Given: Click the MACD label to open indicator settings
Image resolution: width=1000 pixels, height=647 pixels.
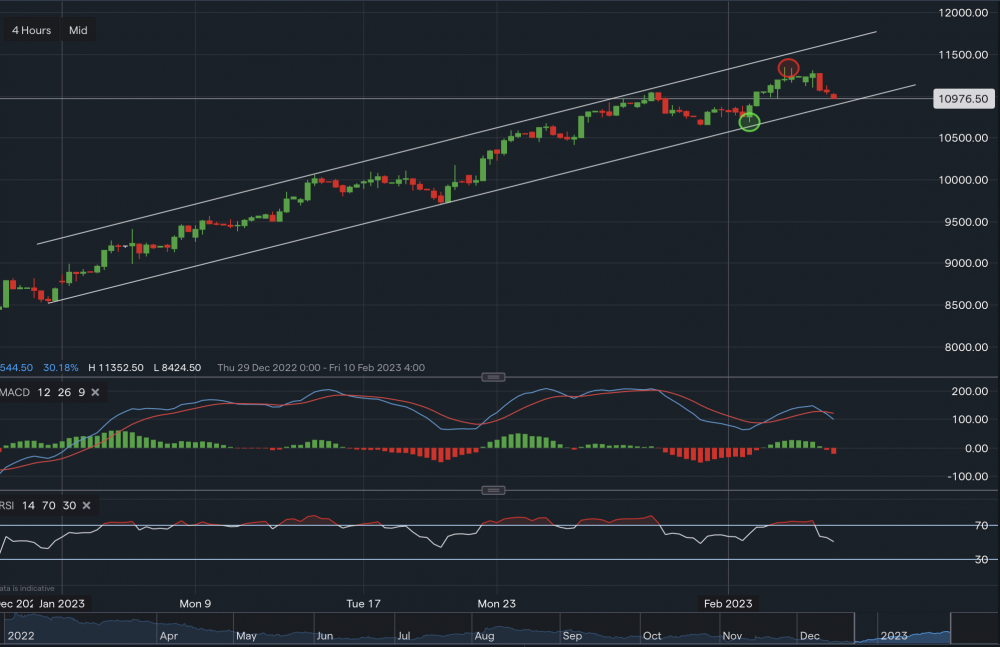Looking at the screenshot, I should (14, 392).
